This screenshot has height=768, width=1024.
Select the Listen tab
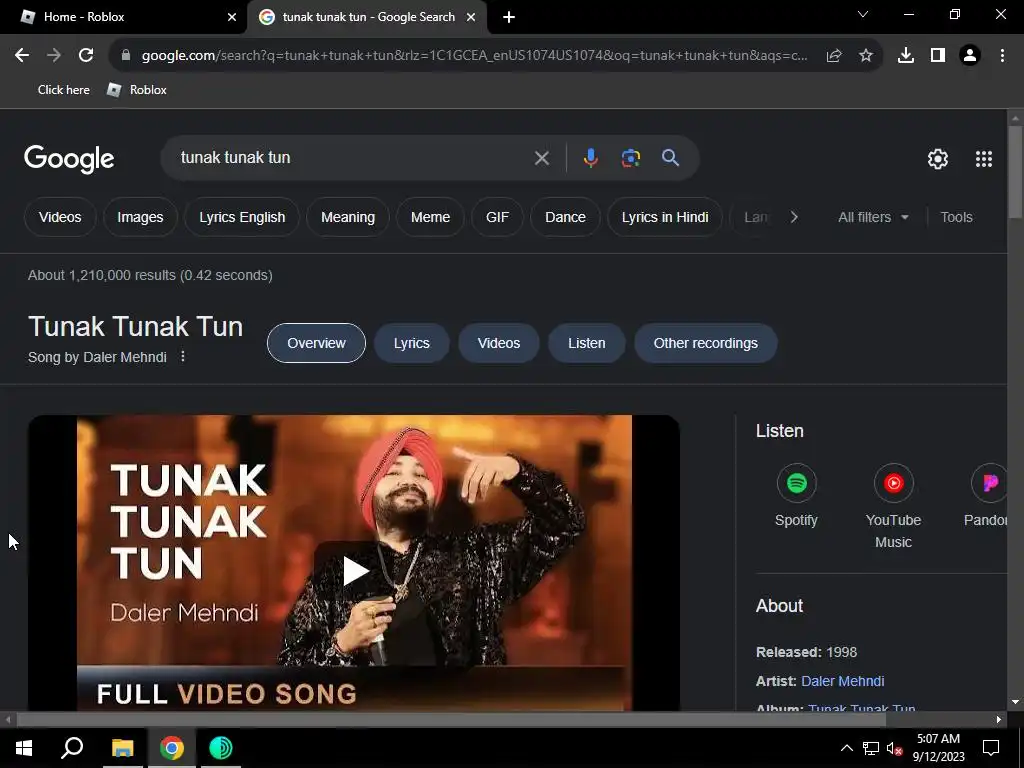pyautogui.click(x=586, y=343)
